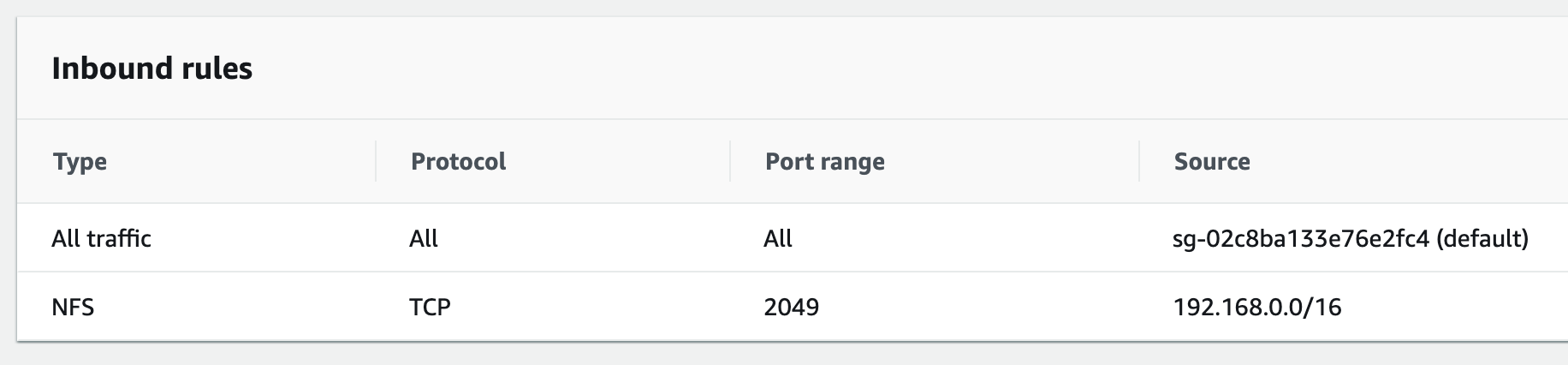Select the NFS type cell
This screenshot has height=365, width=1568.
(x=73, y=307)
